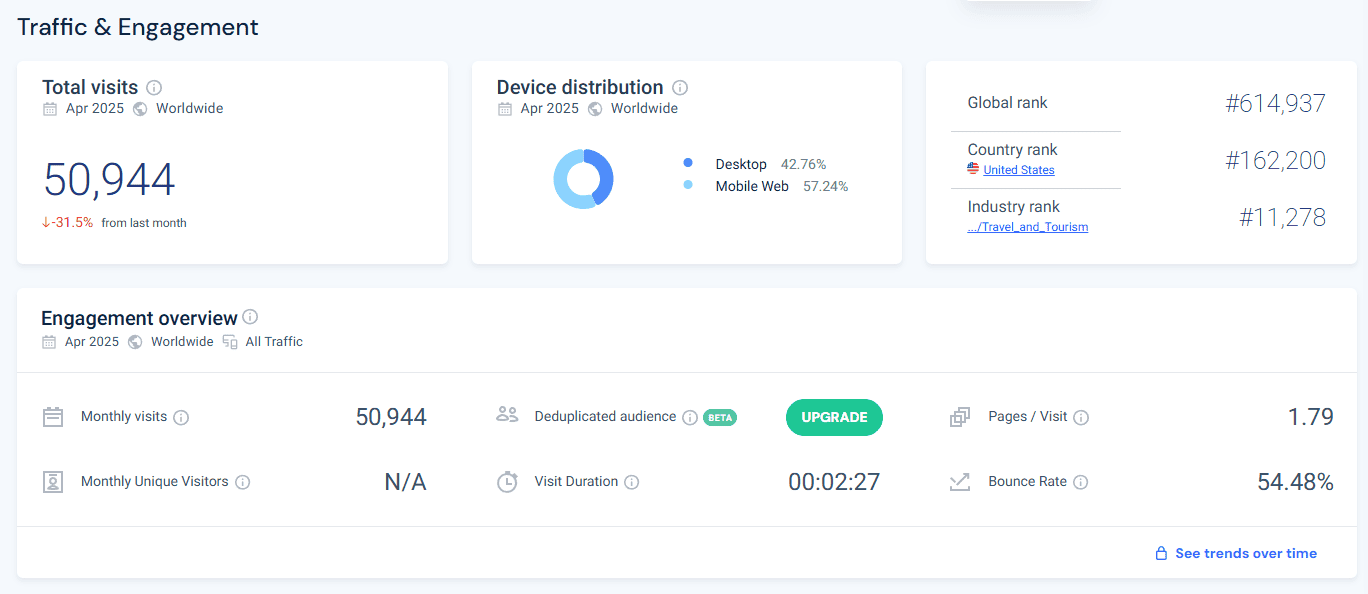Image resolution: width=1368 pixels, height=594 pixels.
Task: Select the Mobile Web legend color dot
Action: [x=688, y=186]
